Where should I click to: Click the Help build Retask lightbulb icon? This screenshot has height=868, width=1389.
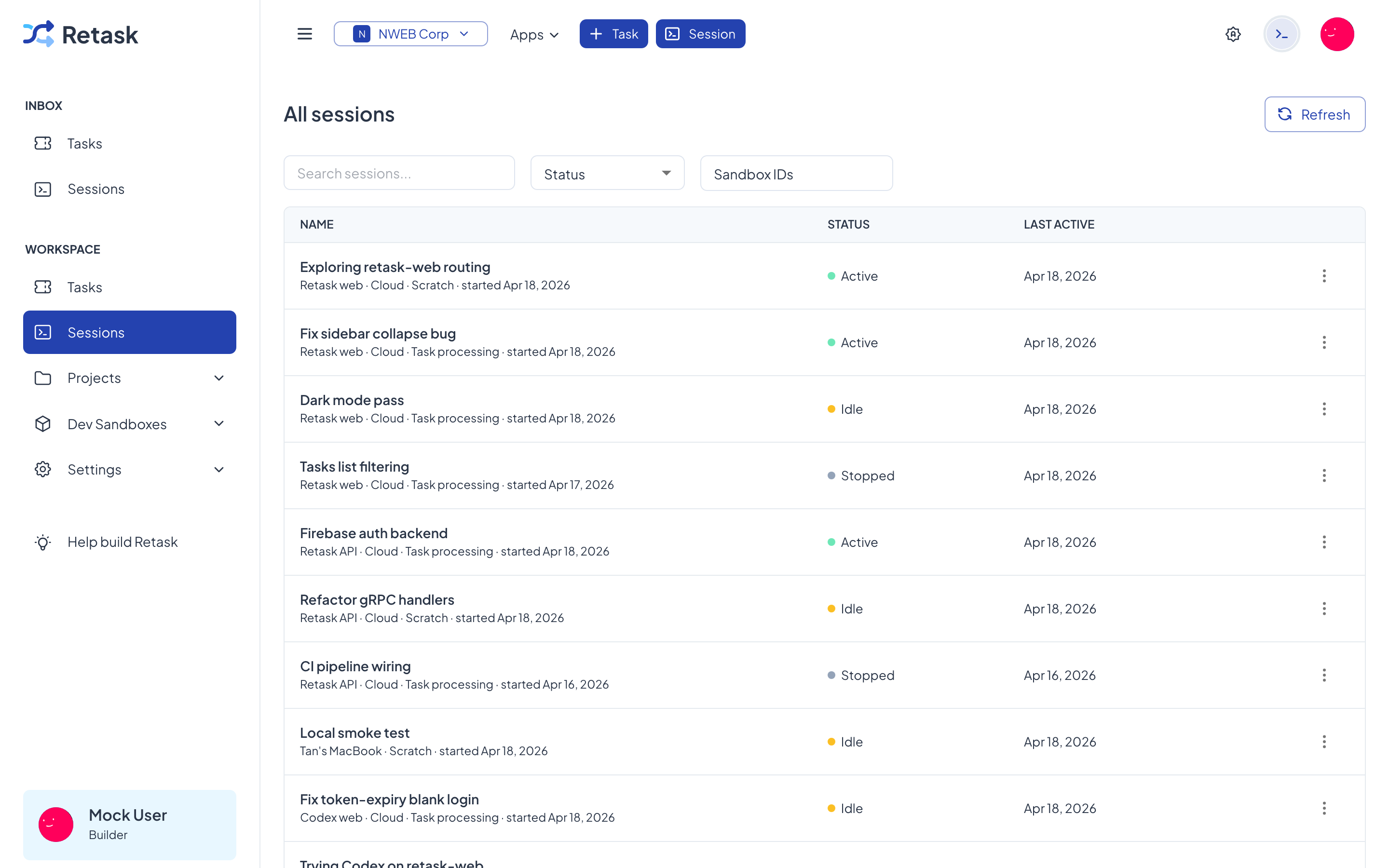(42, 542)
